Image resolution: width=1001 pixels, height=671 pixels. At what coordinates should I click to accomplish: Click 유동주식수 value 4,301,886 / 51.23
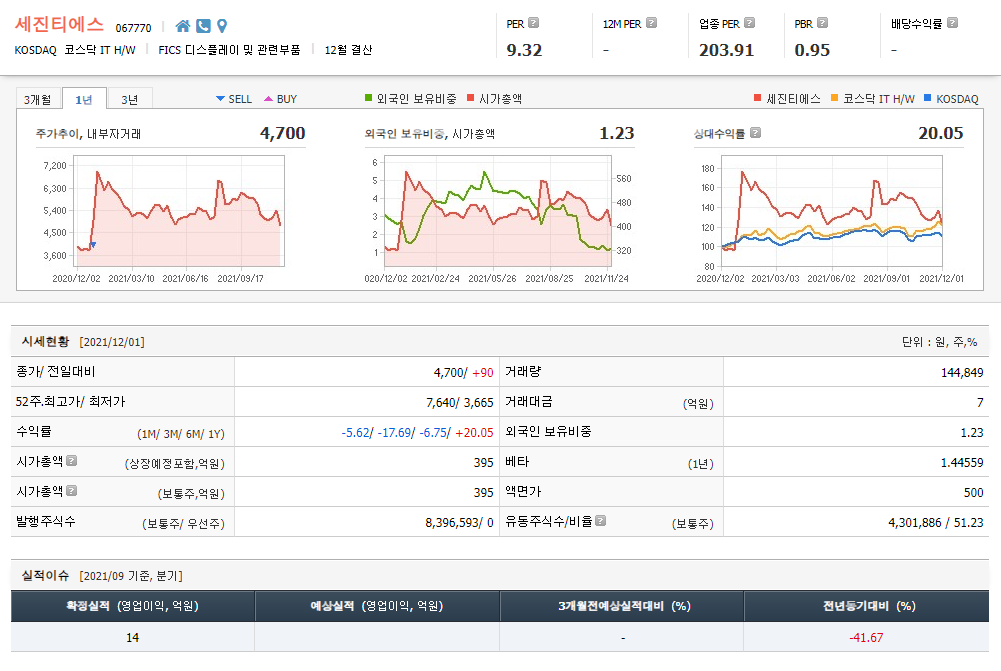point(936,523)
